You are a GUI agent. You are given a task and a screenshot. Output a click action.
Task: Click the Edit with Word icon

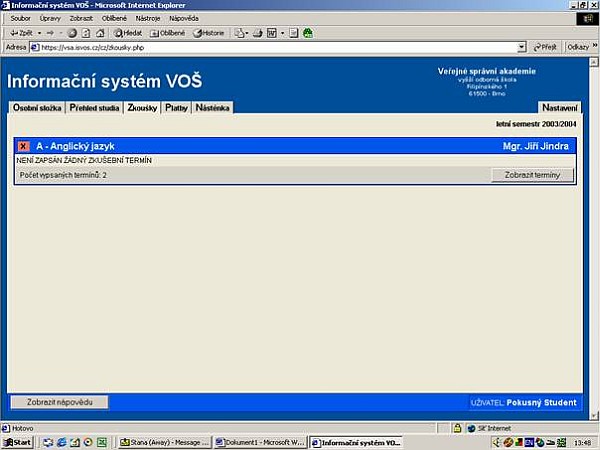pos(272,33)
